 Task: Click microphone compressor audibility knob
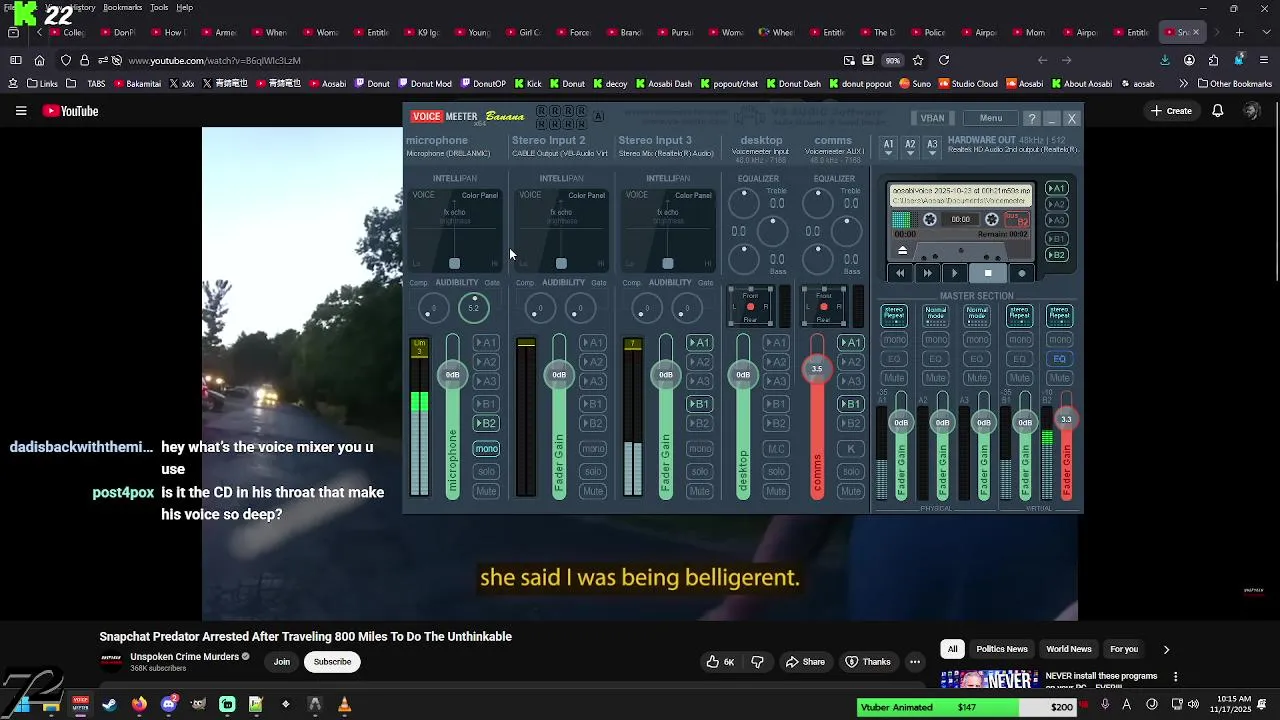[x=433, y=308]
